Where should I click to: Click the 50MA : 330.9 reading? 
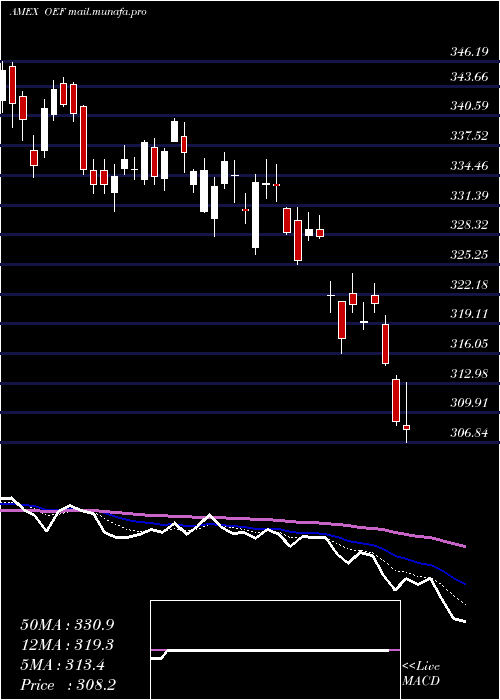[67, 625]
